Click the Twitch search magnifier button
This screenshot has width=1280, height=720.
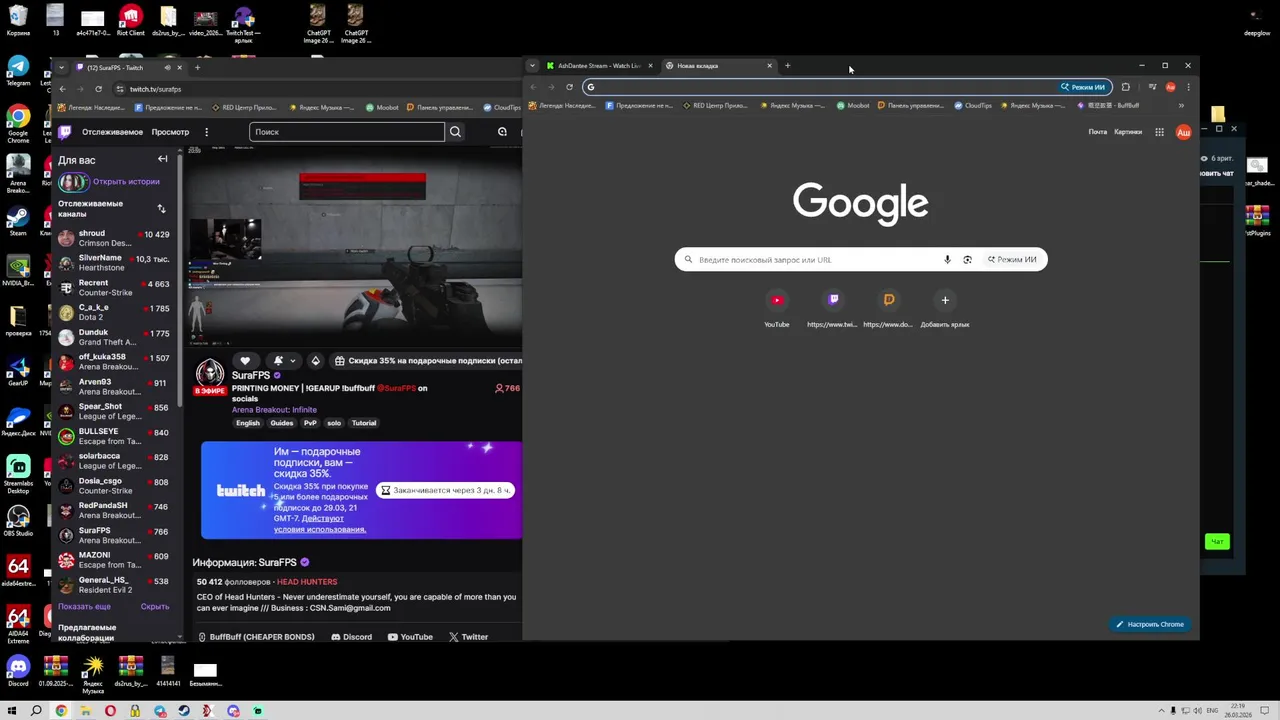[x=455, y=132]
